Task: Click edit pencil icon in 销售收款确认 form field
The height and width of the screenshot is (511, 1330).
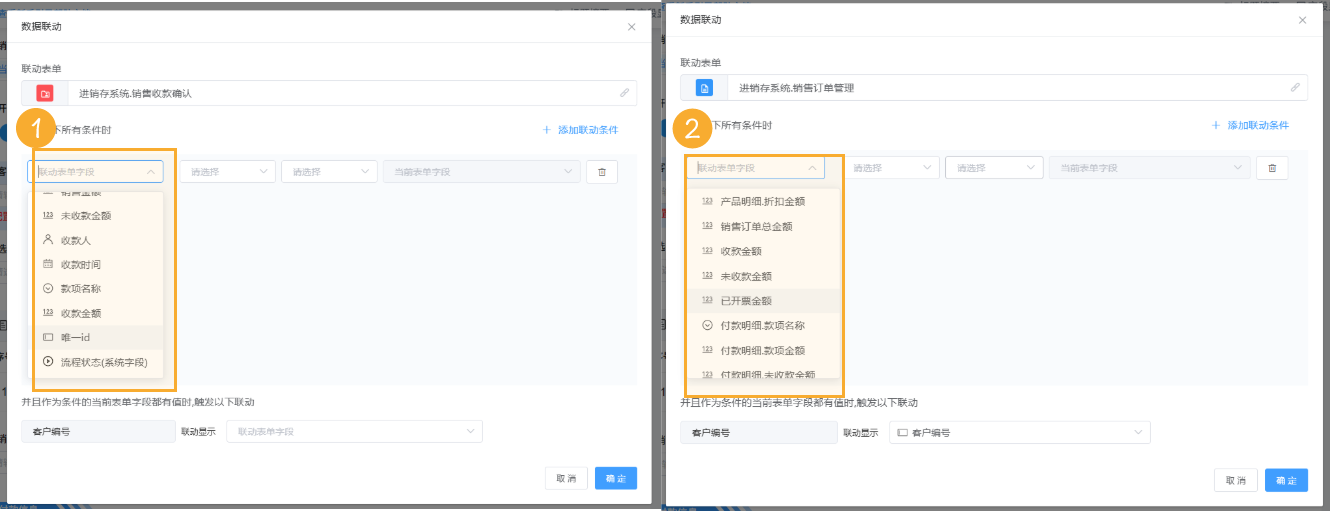Action: click(624, 93)
